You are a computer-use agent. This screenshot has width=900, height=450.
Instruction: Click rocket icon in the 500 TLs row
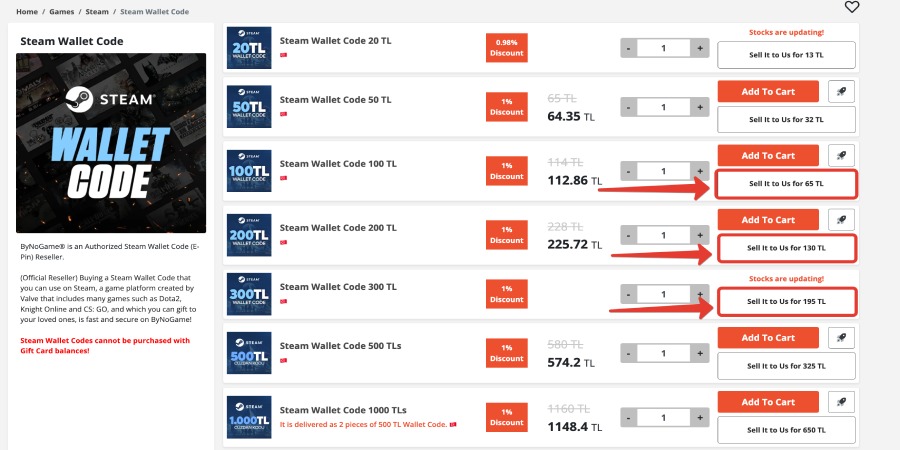pos(842,338)
